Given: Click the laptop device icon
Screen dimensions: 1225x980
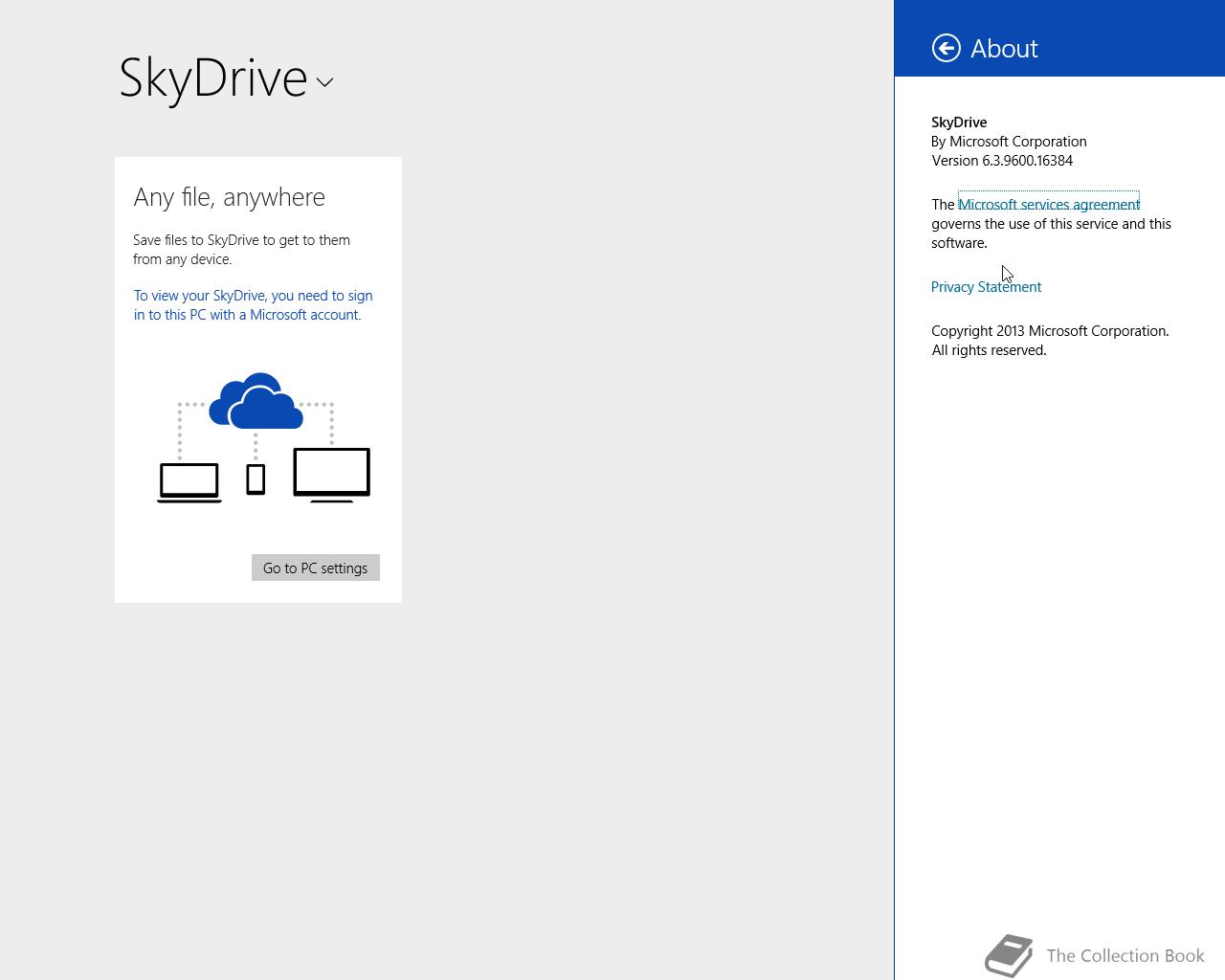Looking at the screenshot, I should (189, 482).
